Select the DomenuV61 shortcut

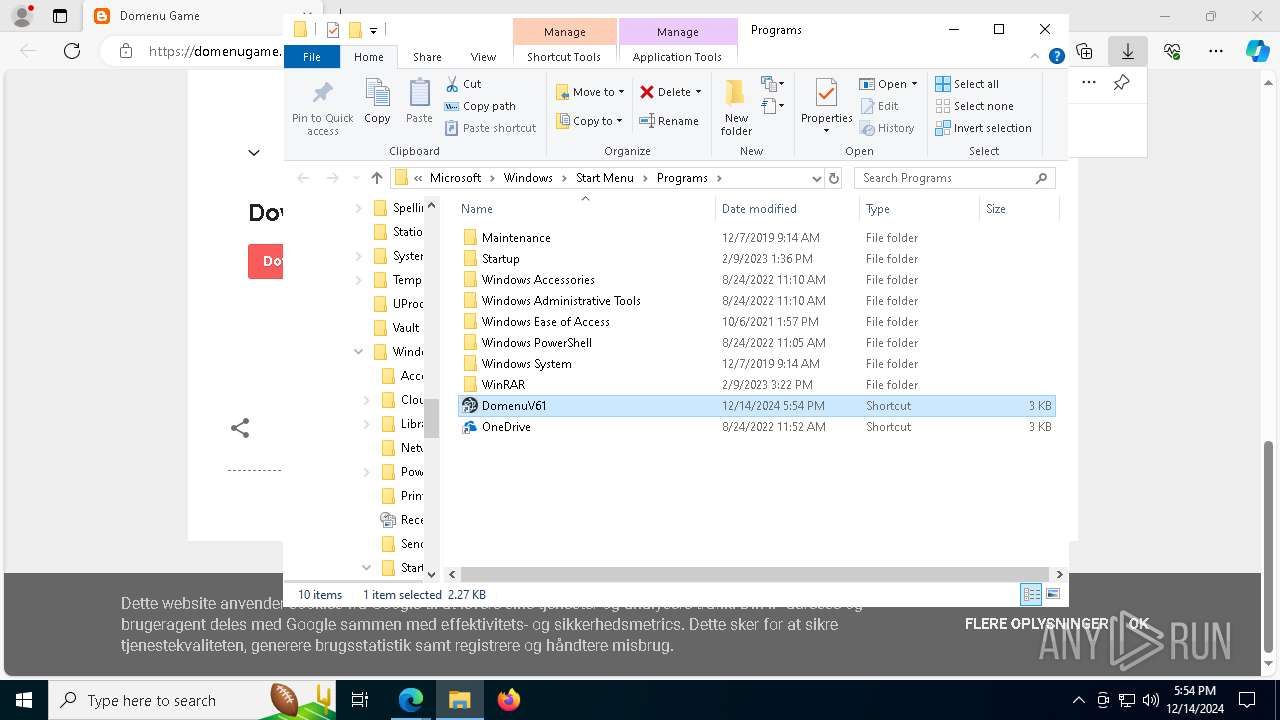pos(756,406)
